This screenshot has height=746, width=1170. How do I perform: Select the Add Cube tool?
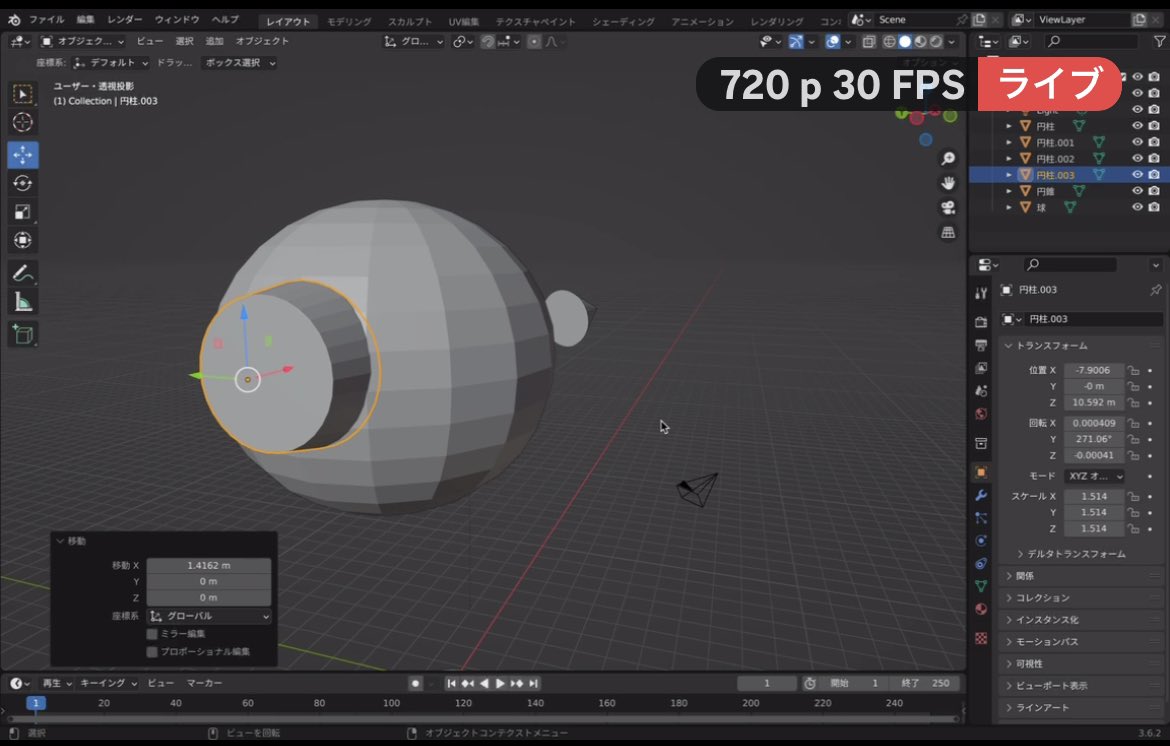(x=22, y=334)
